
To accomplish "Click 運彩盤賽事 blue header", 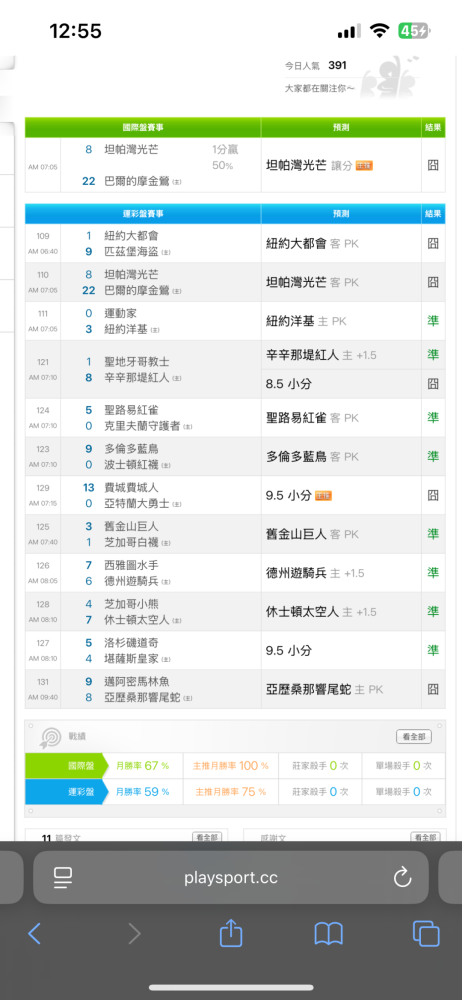I will (x=143, y=214).
